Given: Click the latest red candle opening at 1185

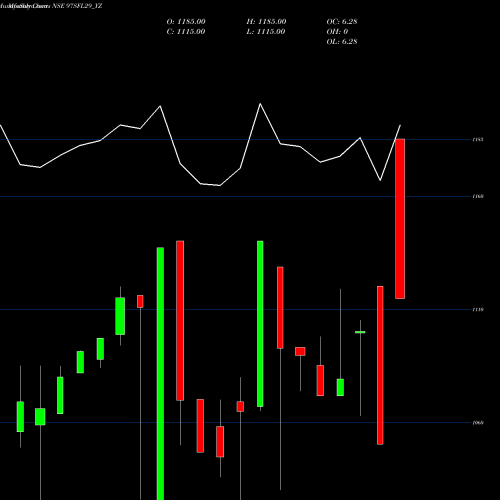Looking at the screenshot, I should pos(400,219).
